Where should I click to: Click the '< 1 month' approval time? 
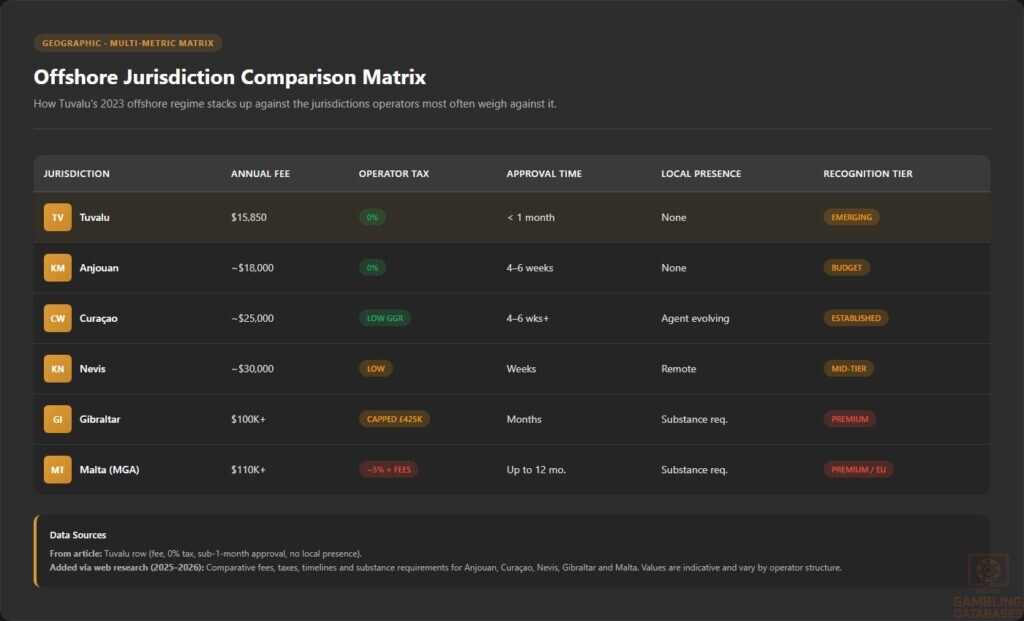tap(531, 217)
